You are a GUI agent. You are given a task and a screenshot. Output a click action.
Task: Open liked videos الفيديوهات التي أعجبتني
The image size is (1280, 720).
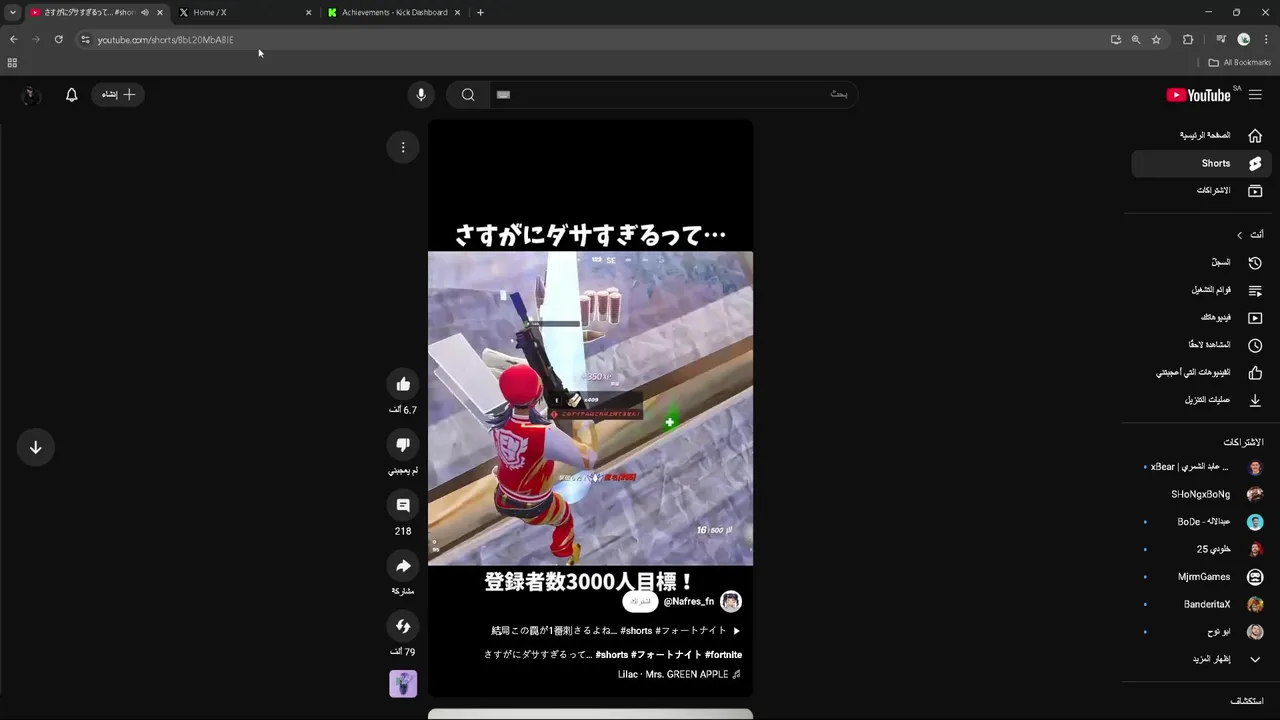click(x=1201, y=372)
